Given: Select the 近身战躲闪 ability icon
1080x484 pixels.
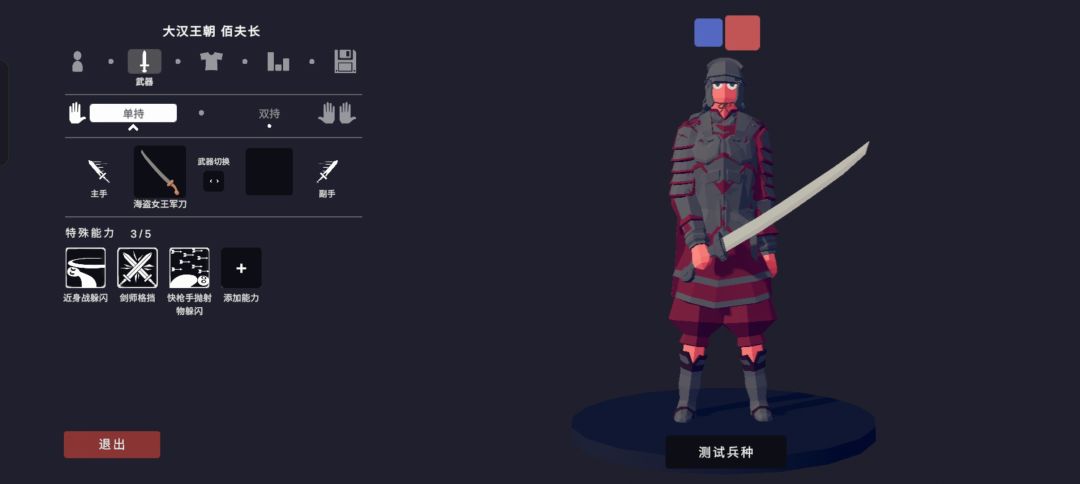Looking at the screenshot, I should (x=85, y=268).
